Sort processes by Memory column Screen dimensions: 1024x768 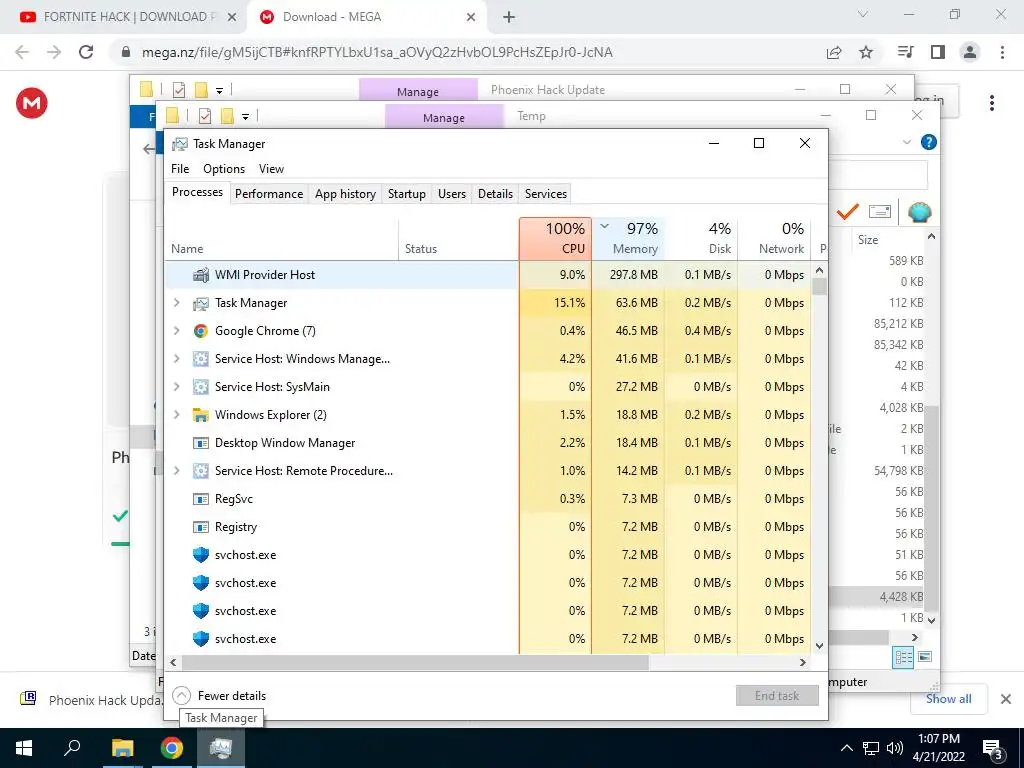[628, 238]
